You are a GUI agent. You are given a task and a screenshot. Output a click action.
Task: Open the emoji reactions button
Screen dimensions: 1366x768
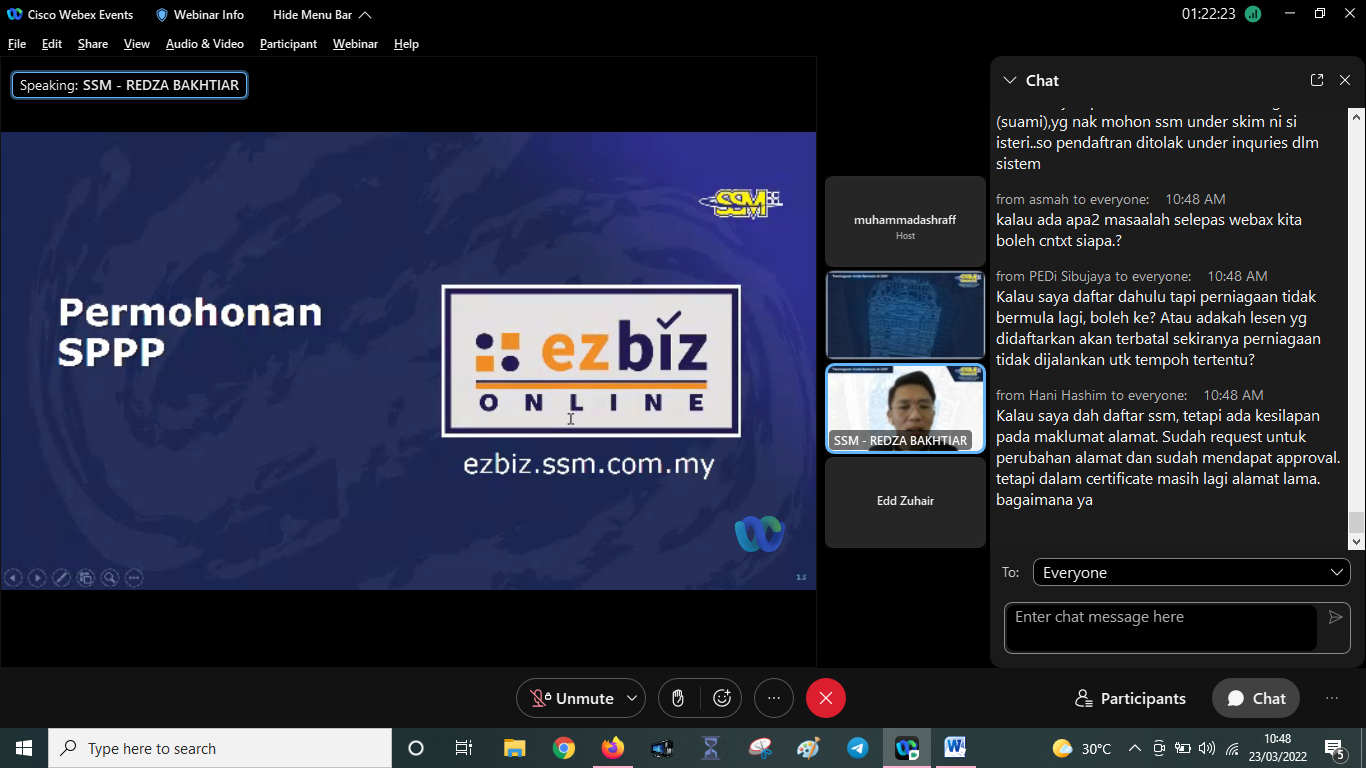[x=721, y=698]
